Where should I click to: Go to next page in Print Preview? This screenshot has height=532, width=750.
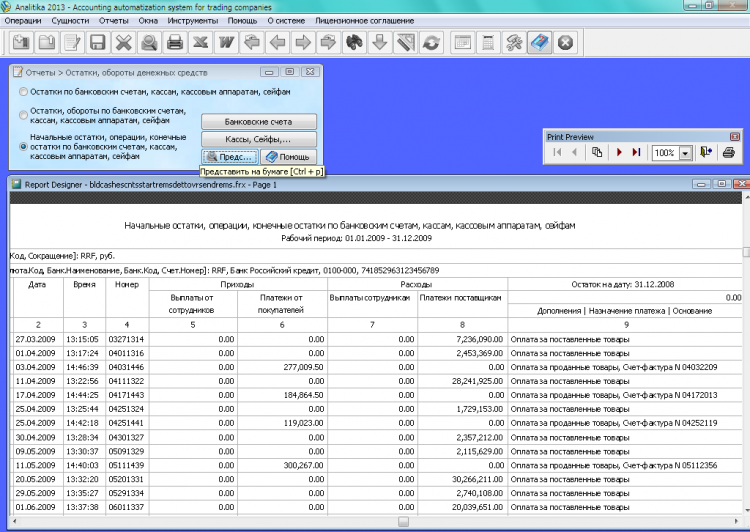[x=619, y=153]
